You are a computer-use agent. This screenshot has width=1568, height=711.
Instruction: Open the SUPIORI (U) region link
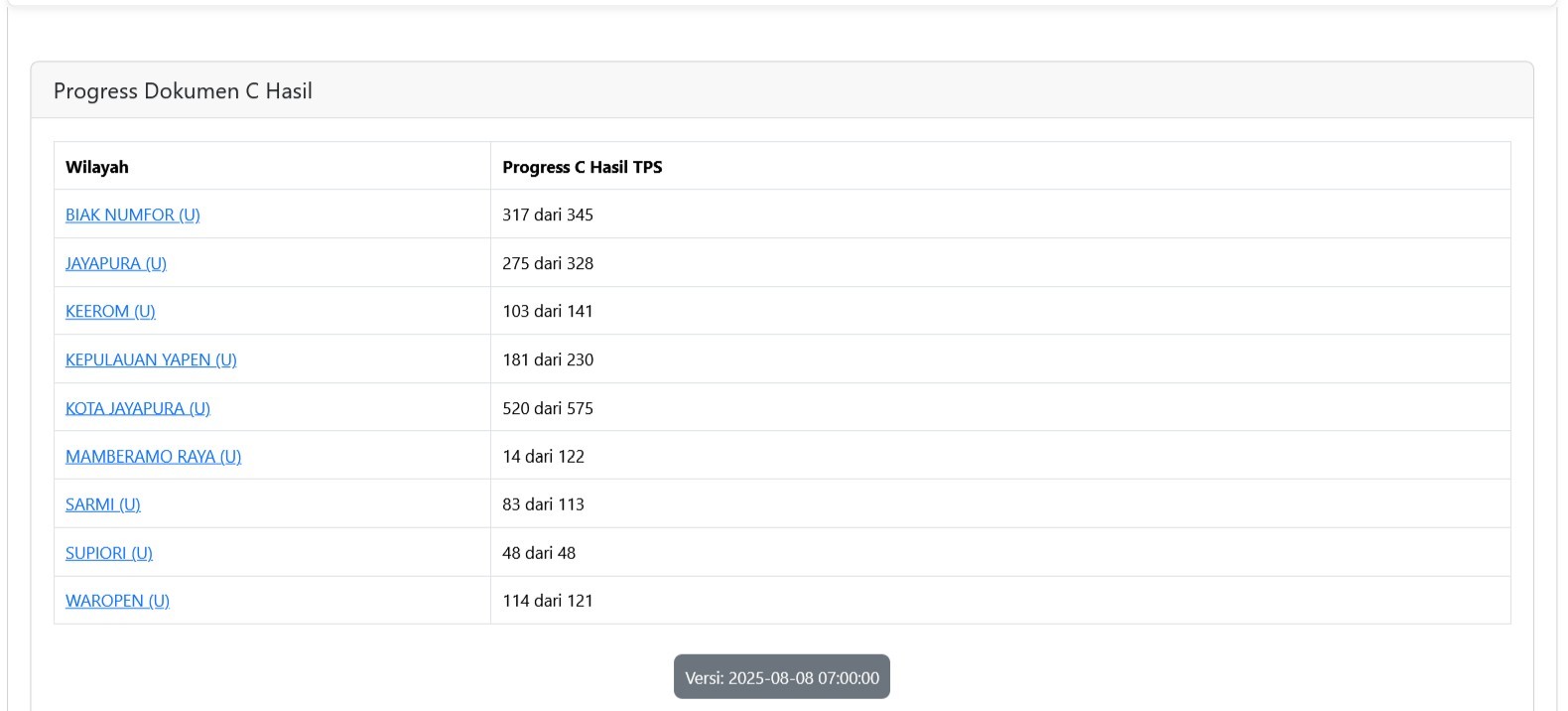pyautogui.click(x=109, y=553)
